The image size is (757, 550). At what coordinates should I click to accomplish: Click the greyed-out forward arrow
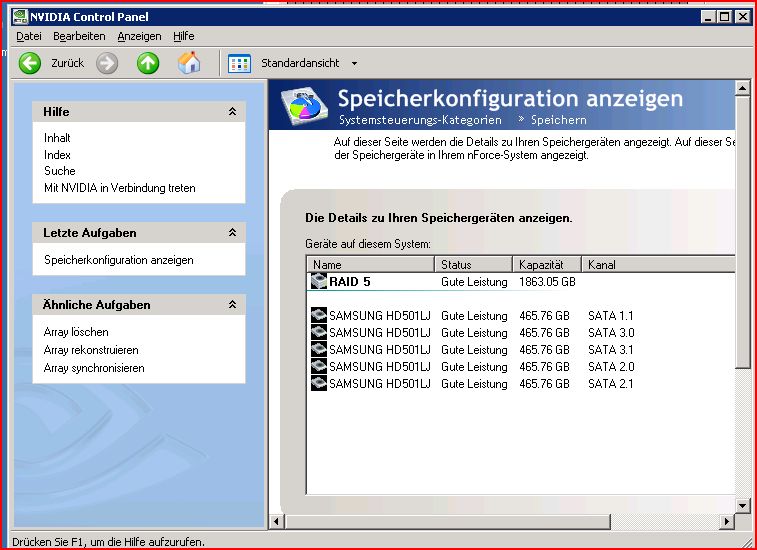coord(107,63)
